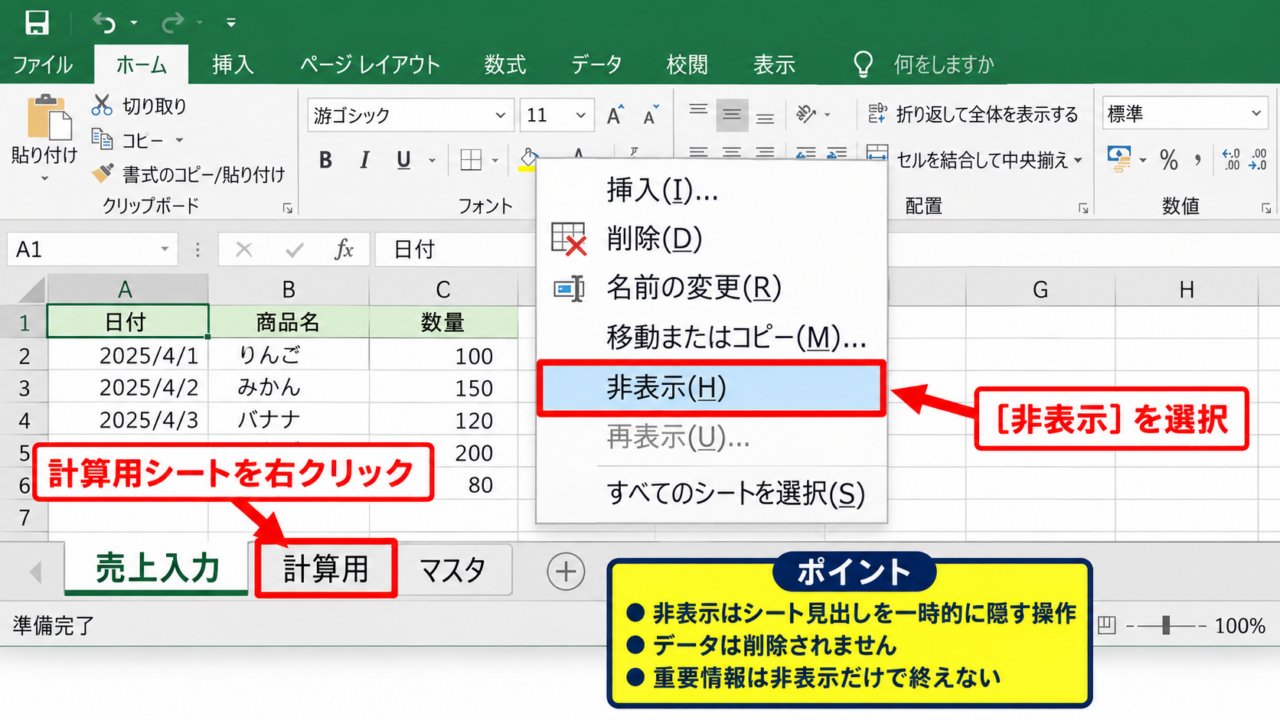
Task: Click the percent style icon
Action: (x=1169, y=160)
